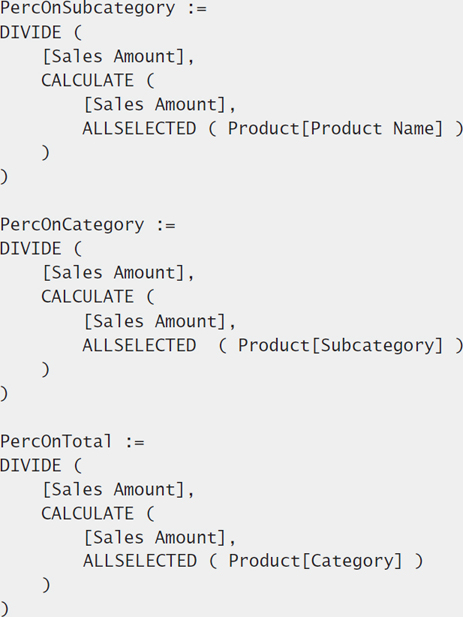This screenshot has width=463, height=617.
Task: Click first [Sales Amount] in PercOnCategory
Action: tap(113, 273)
